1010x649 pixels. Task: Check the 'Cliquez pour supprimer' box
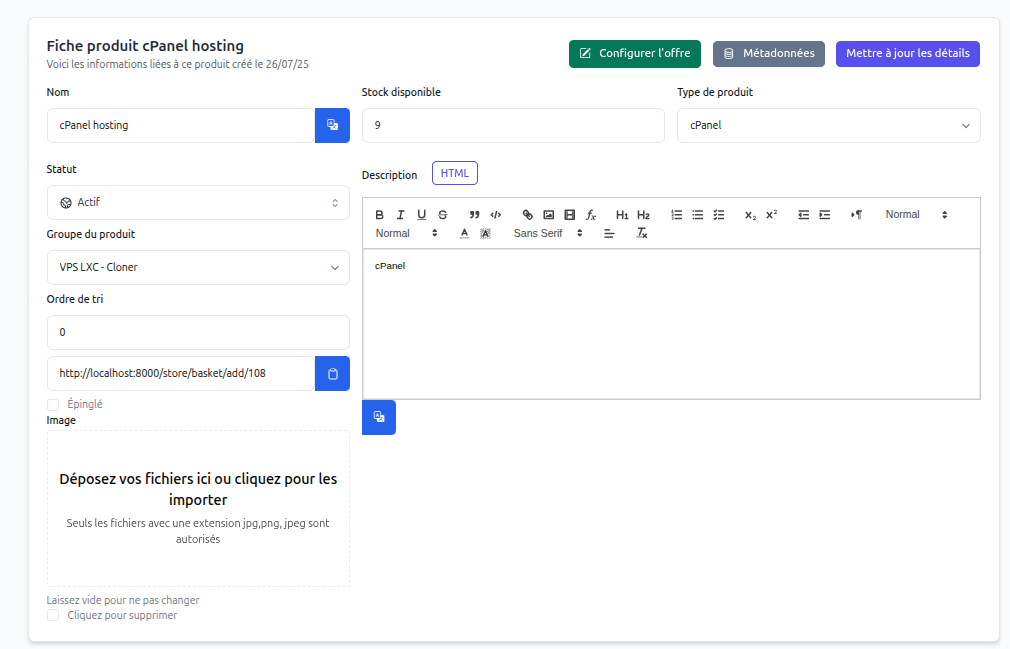[53, 615]
